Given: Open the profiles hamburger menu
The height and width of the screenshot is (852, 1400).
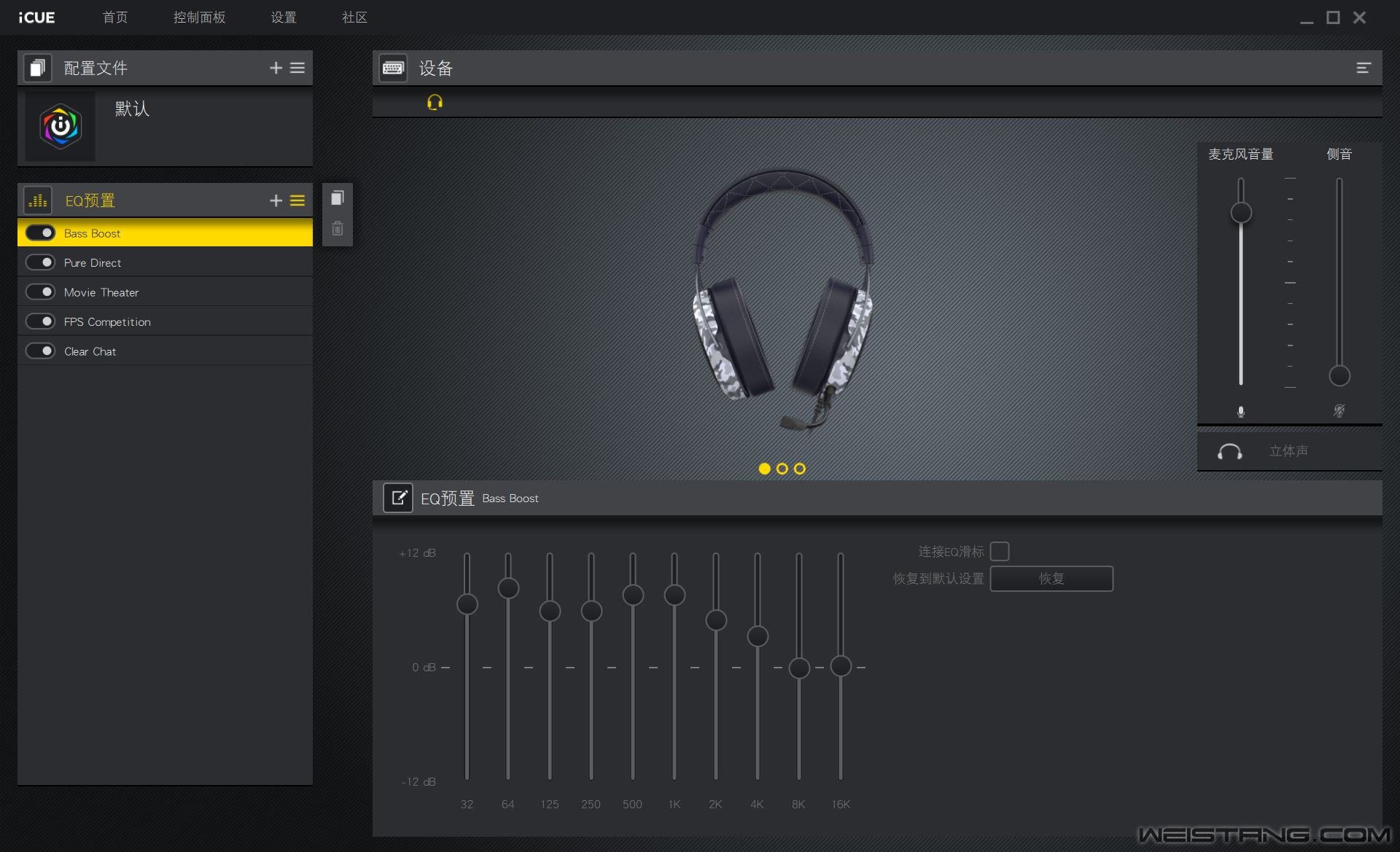Looking at the screenshot, I should pyautogui.click(x=297, y=68).
